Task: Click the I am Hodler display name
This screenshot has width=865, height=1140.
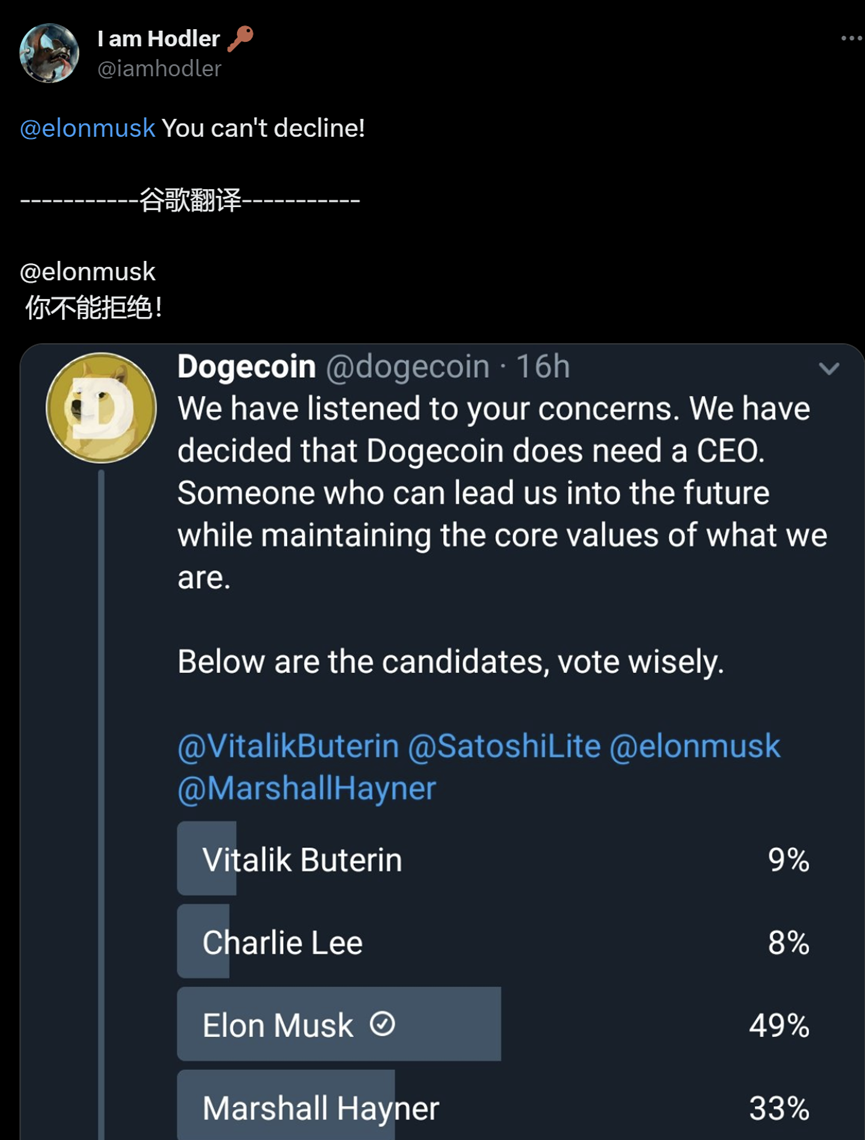Action: 158,38
